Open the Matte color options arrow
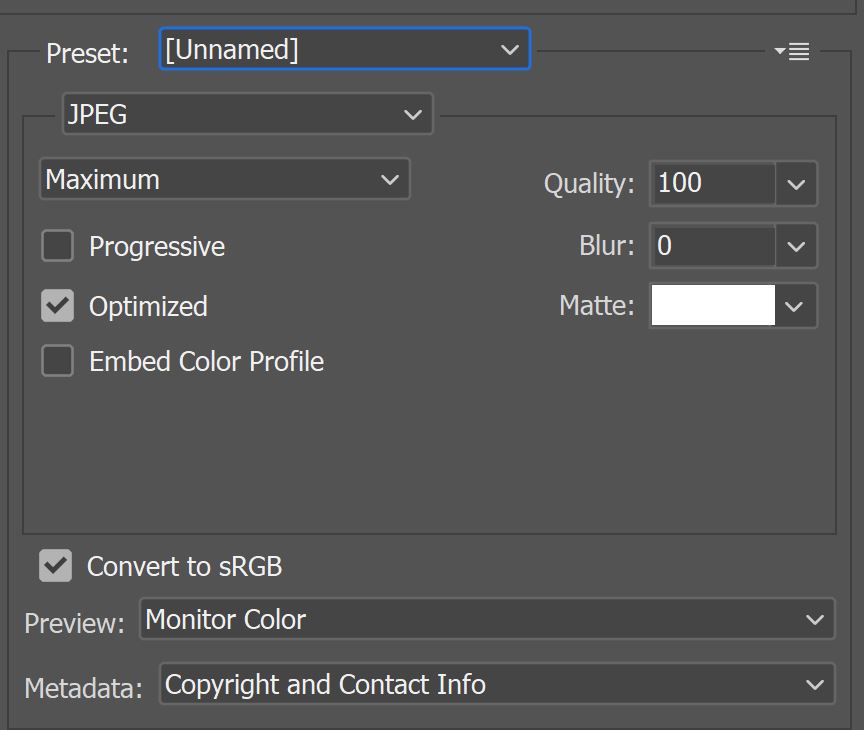The height and width of the screenshot is (730, 864). [x=795, y=306]
